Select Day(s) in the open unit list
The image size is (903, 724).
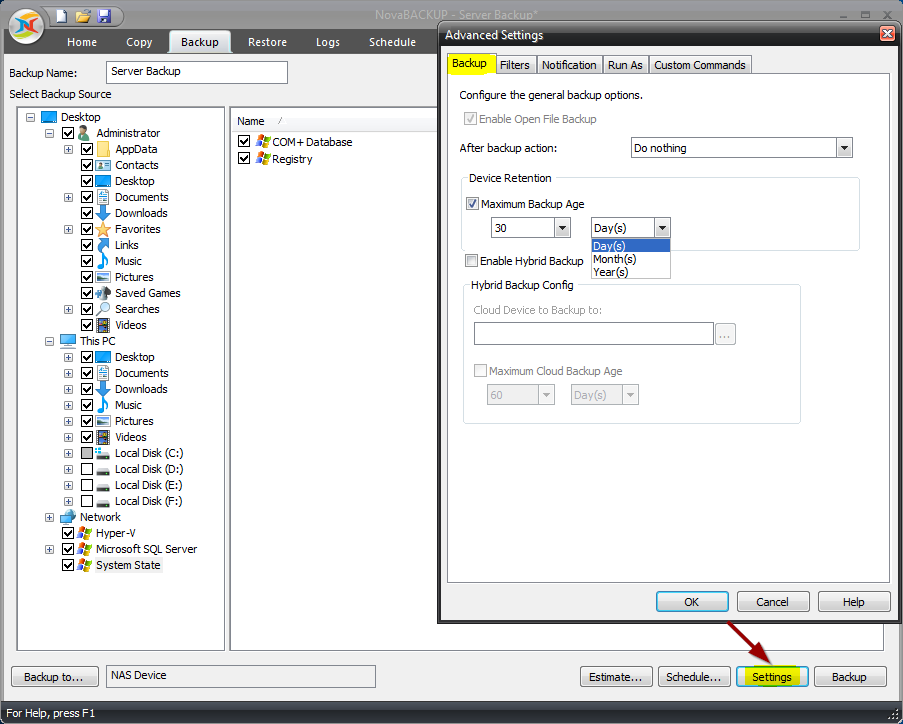pyautogui.click(x=631, y=246)
